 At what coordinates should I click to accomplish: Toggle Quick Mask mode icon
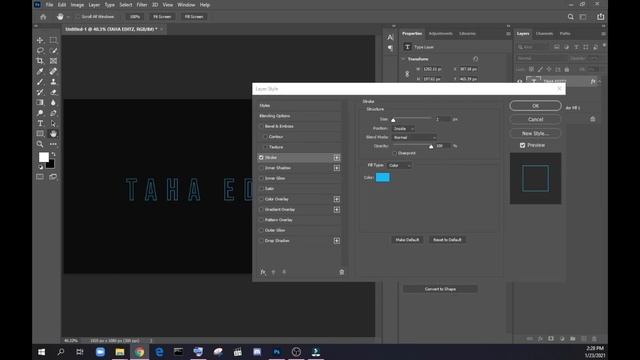point(40,177)
